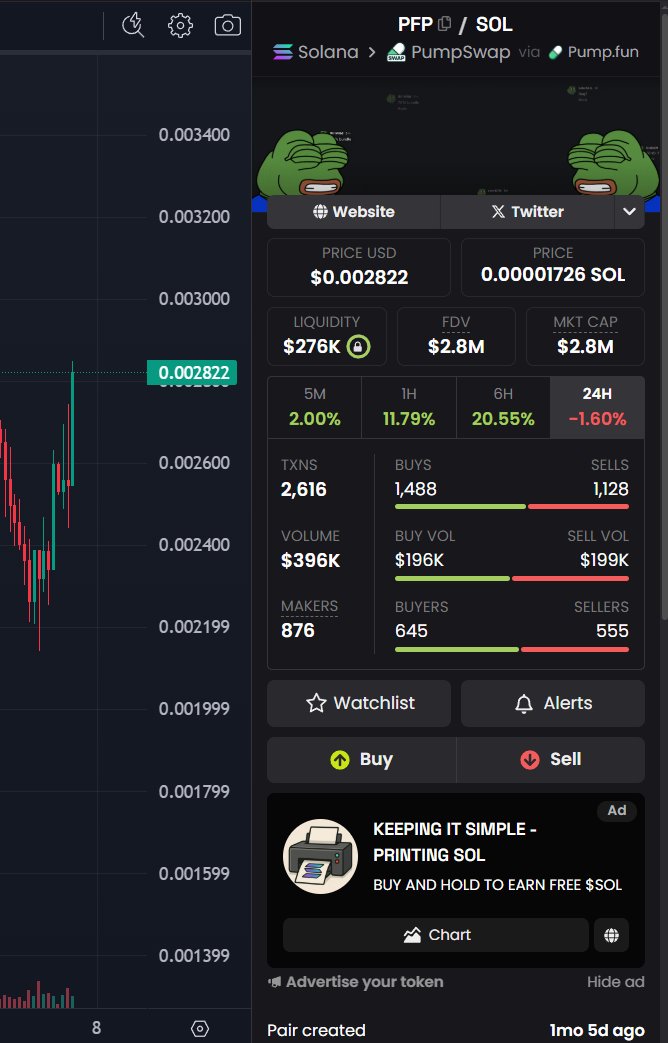Viewport: 668px width, 1043px height.
Task: Click the token banner pepe image
Action: click(x=456, y=145)
